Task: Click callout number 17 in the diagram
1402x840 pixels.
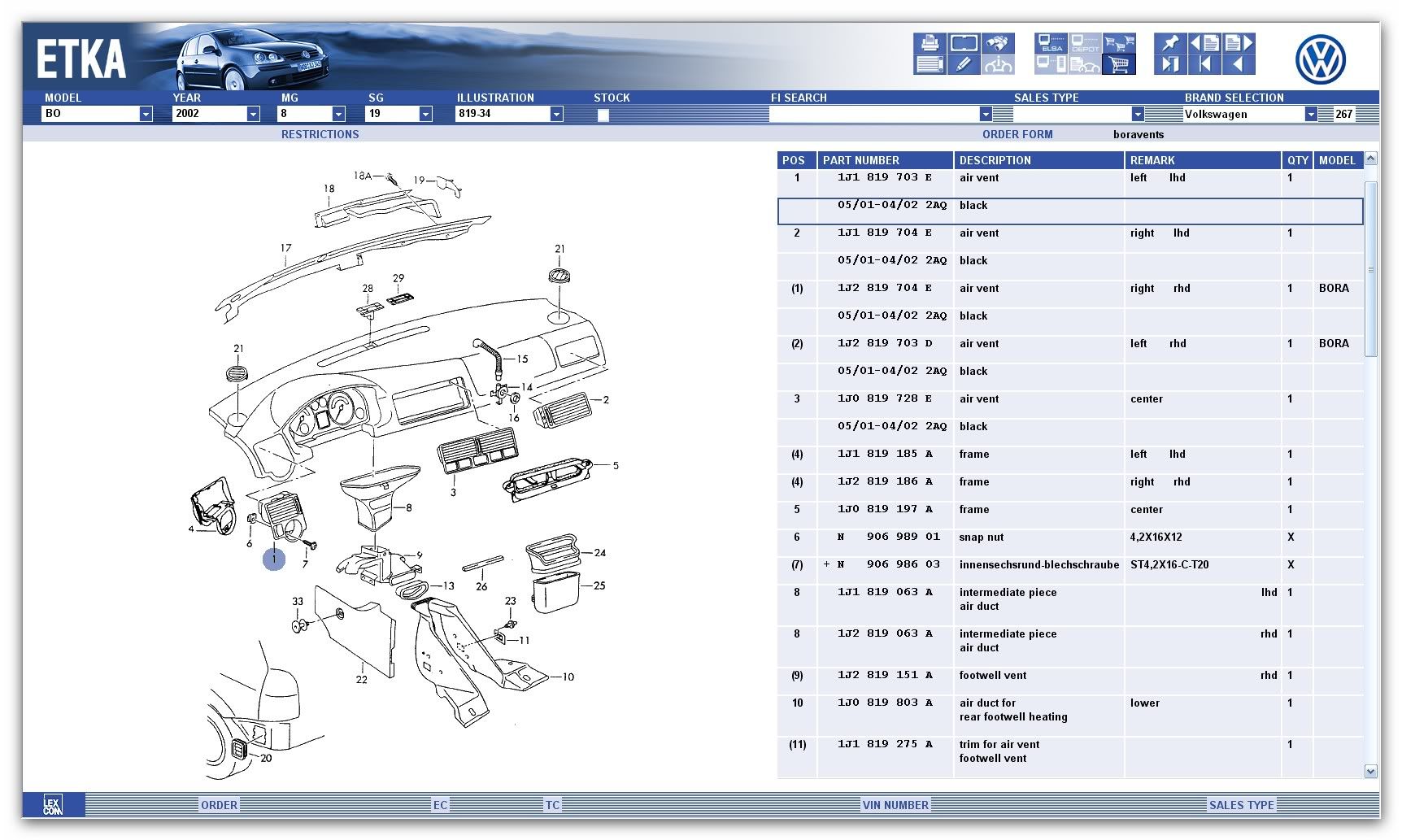Action: 285,249
